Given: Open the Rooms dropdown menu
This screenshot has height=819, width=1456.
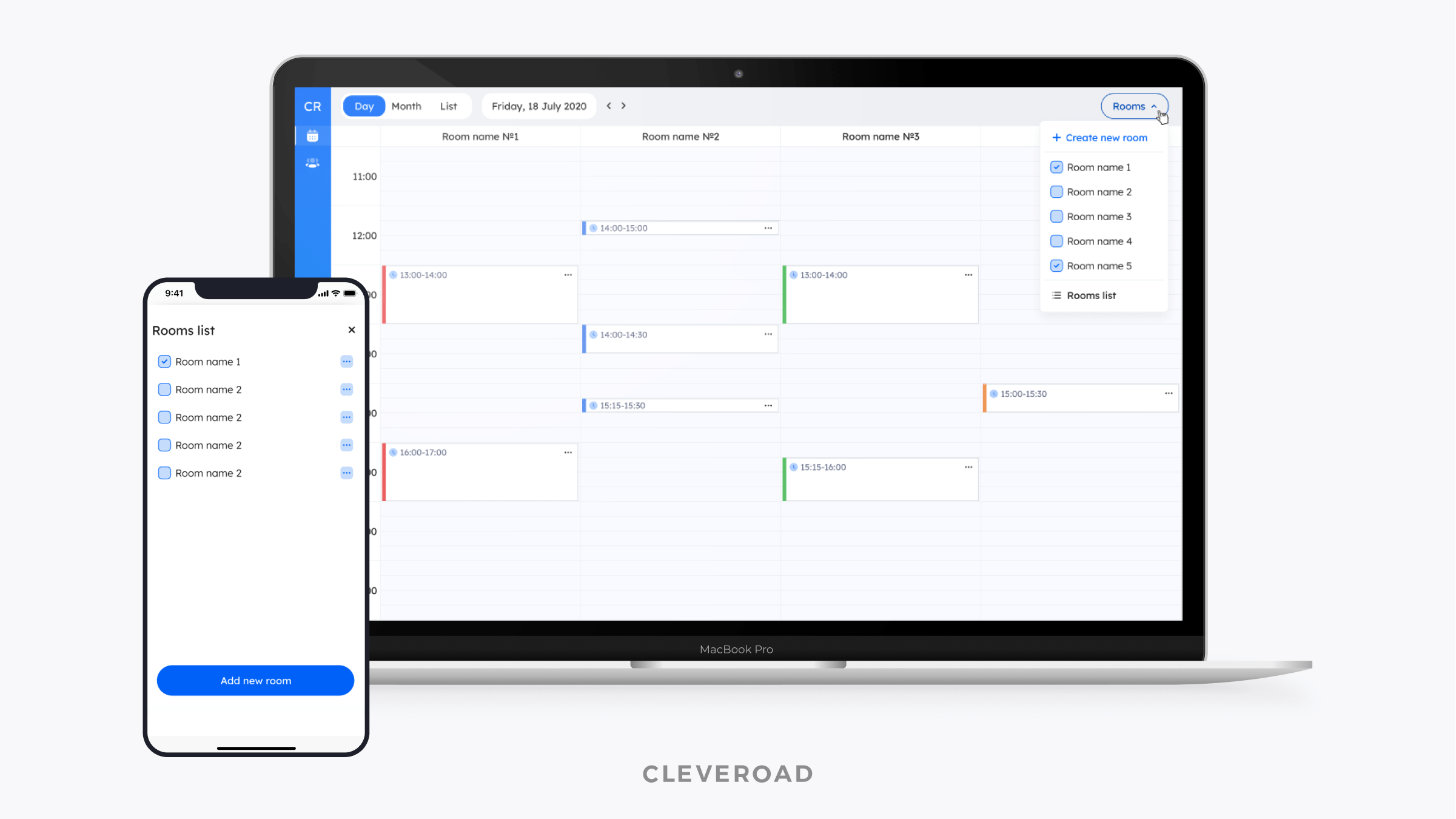Looking at the screenshot, I should pyautogui.click(x=1134, y=106).
